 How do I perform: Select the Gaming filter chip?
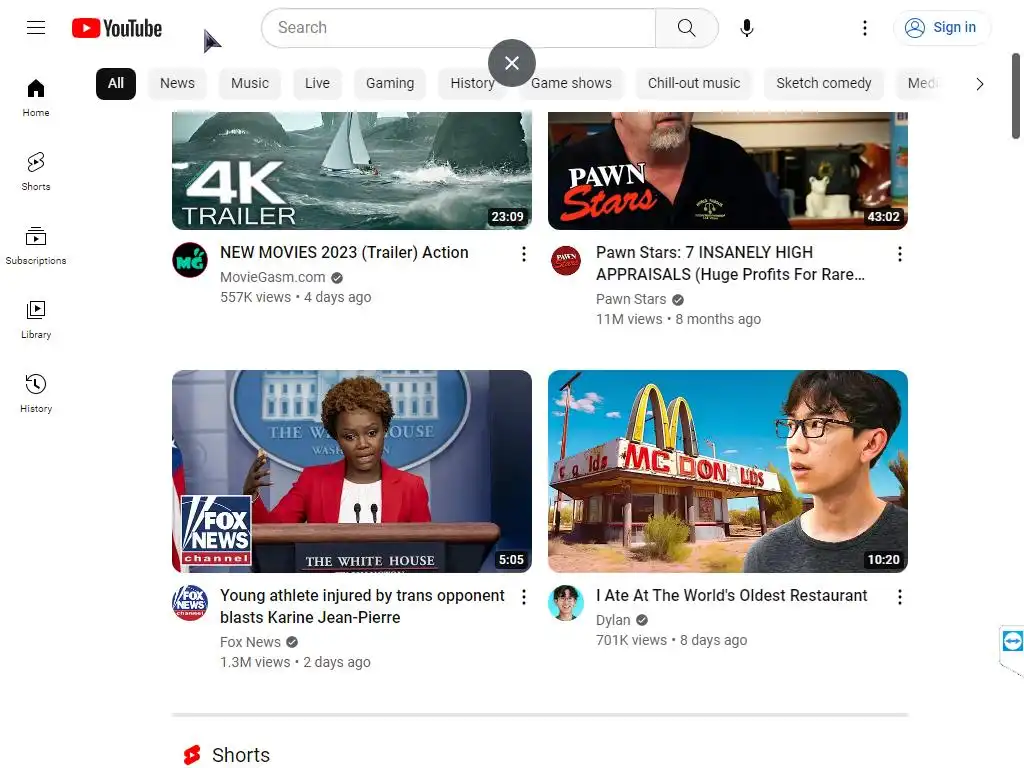(390, 84)
